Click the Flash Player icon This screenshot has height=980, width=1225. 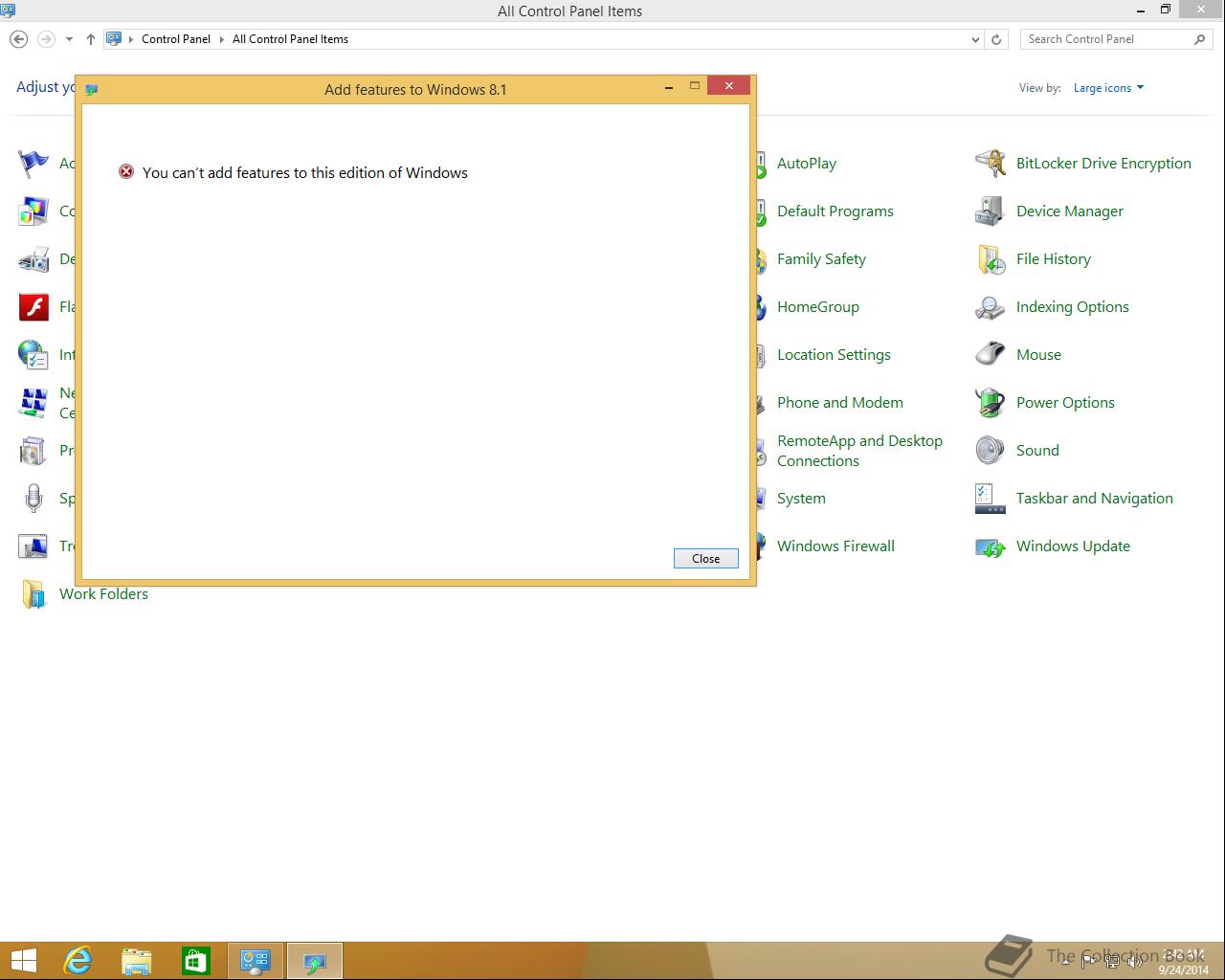[33, 307]
